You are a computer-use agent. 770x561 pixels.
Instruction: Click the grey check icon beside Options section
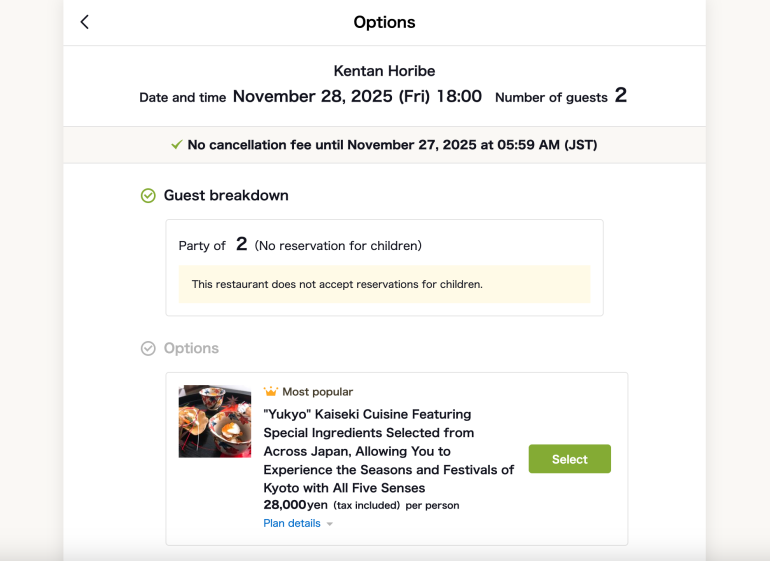tap(148, 348)
